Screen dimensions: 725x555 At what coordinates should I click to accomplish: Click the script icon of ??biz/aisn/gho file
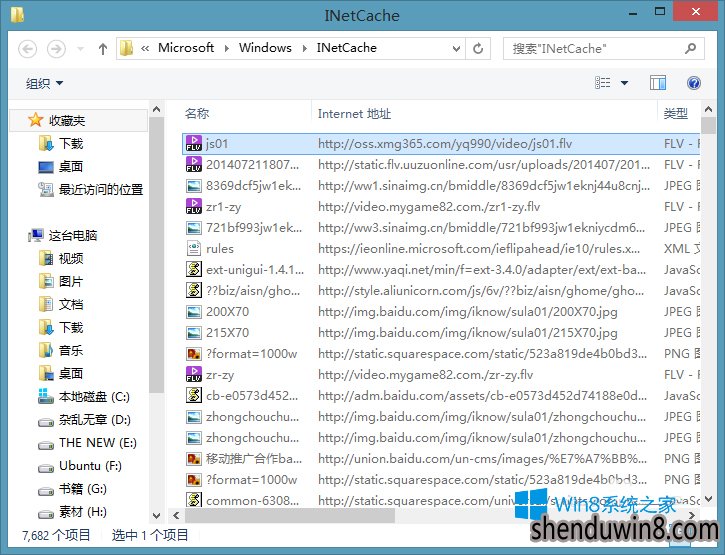(x=194, y=290)
